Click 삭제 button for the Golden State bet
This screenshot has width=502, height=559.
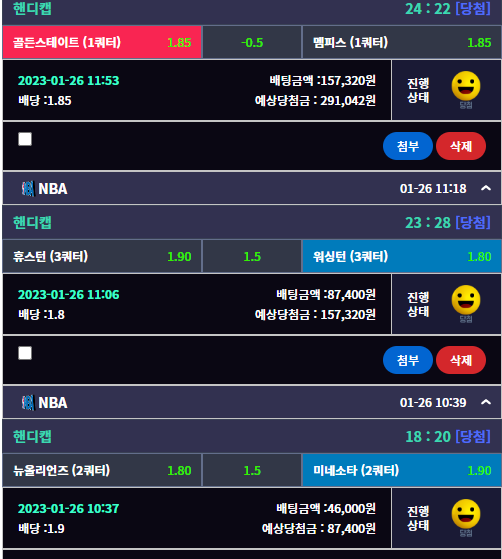tap(461, 146)
